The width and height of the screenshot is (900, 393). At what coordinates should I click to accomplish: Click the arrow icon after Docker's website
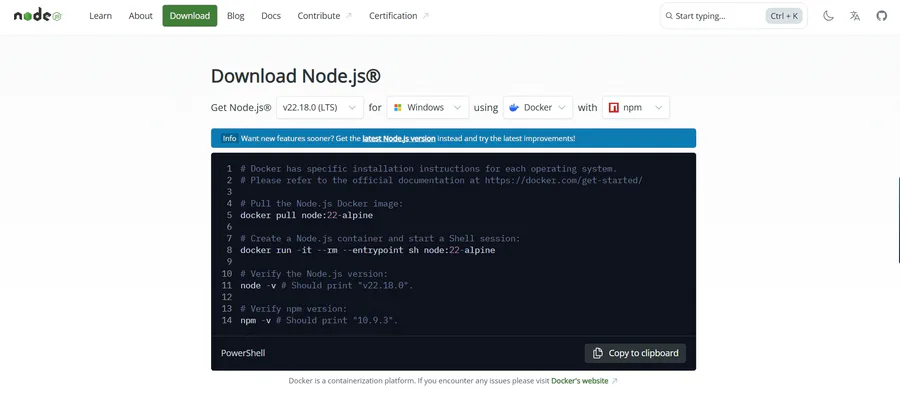615,380
